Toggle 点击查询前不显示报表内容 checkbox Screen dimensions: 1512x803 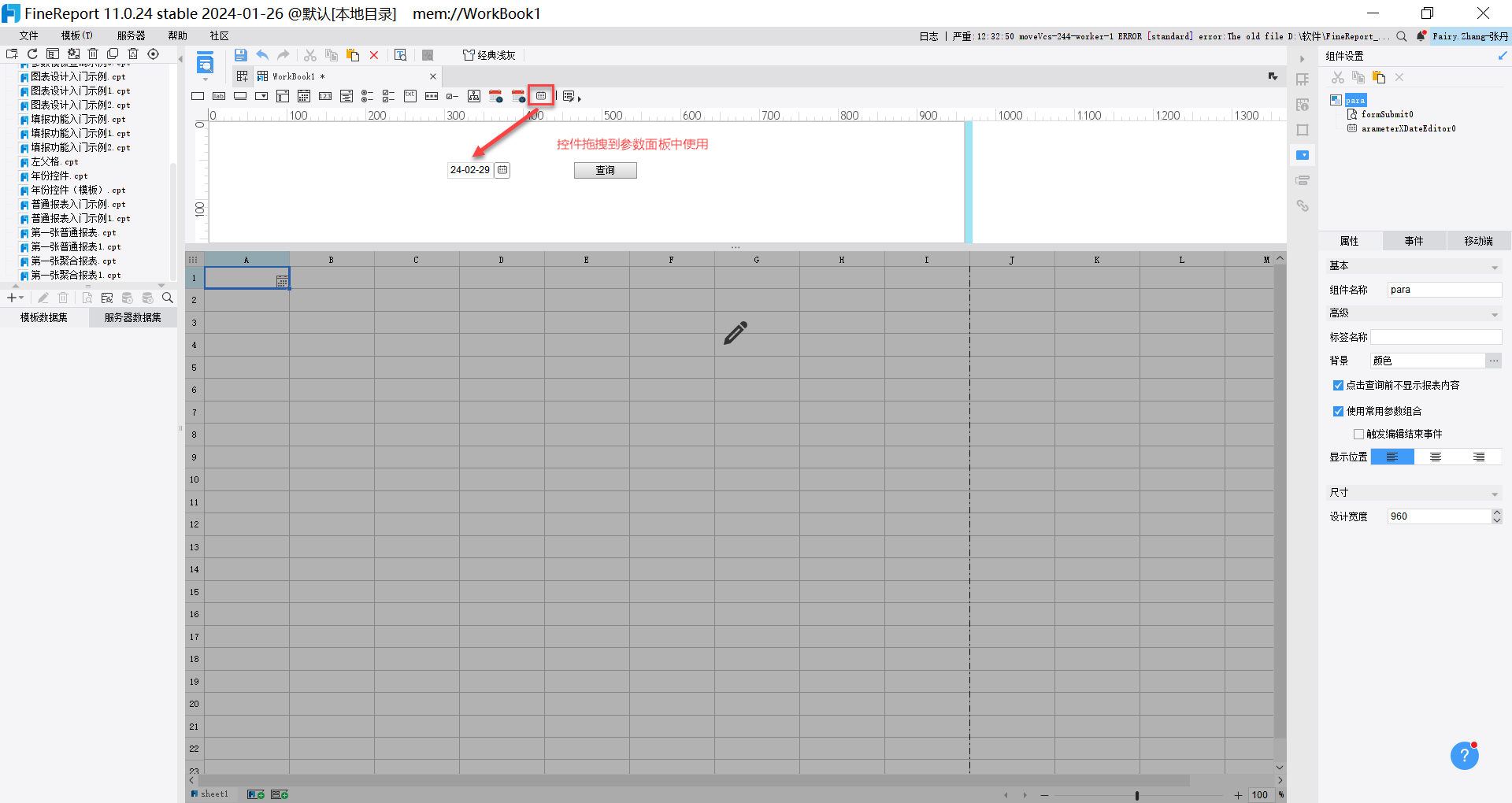point(1338,386)
